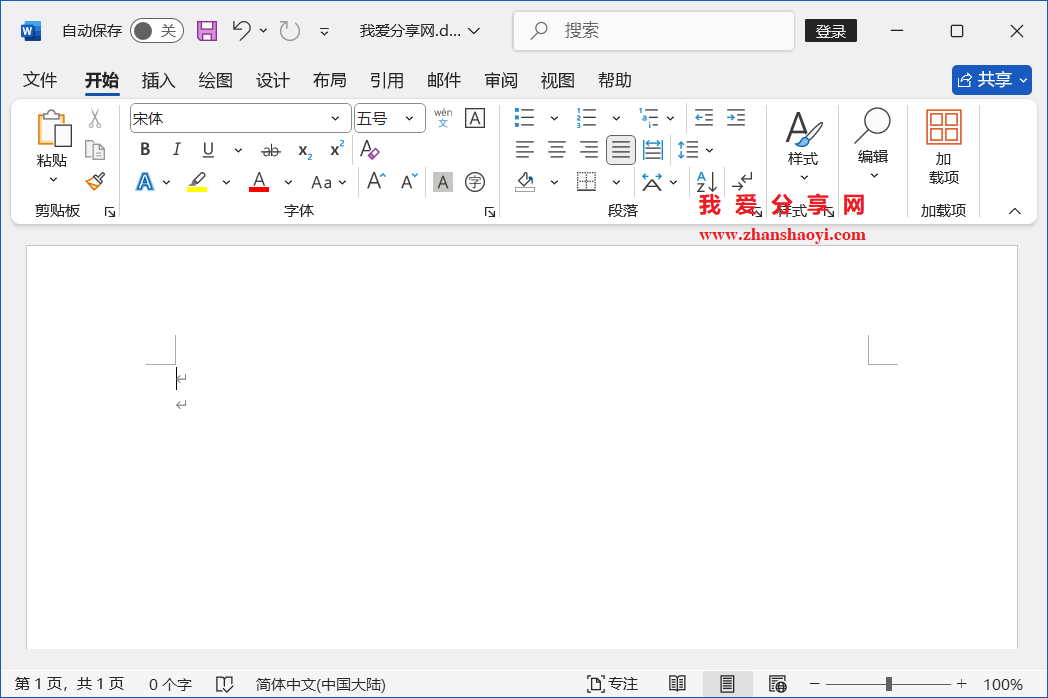Switch to Read Mode view
The width and height of the screenshot is (1048, 698).
point(677,683)
